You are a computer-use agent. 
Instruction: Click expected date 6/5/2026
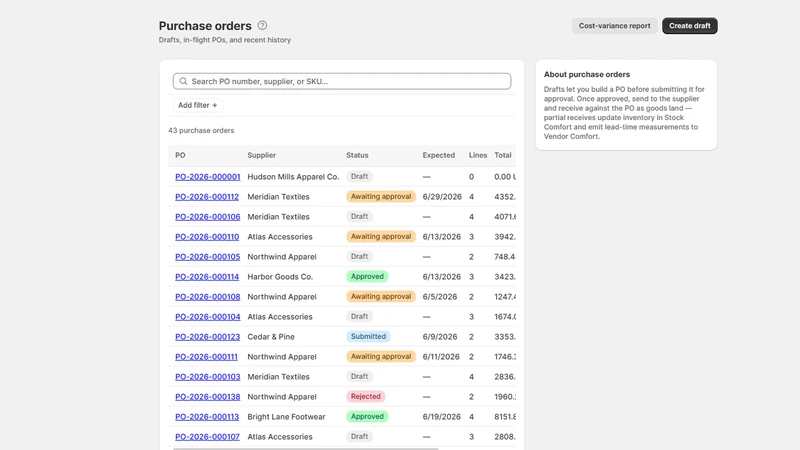click(x=440, y=296)
